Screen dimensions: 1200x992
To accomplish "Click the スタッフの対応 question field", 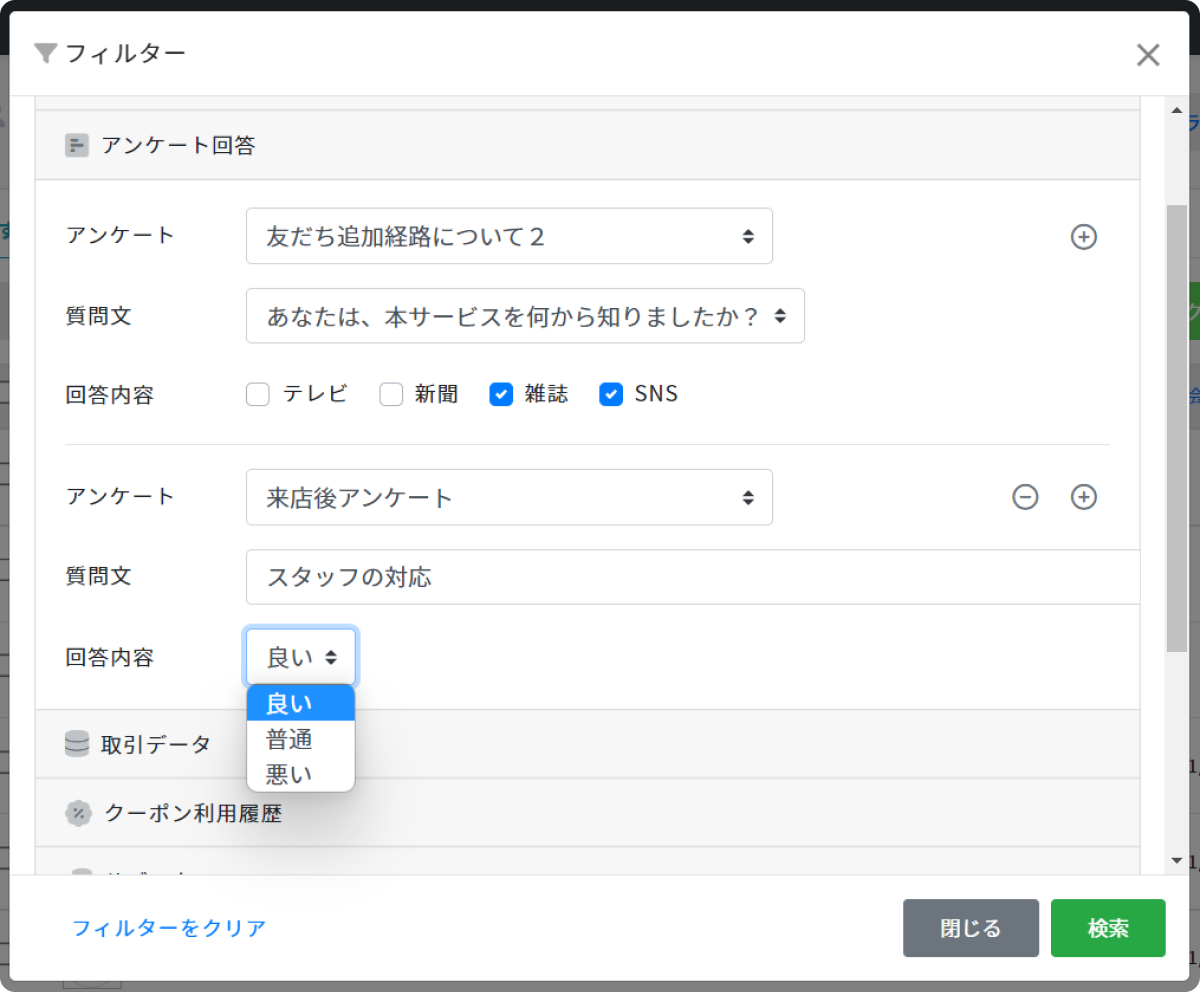I will [x=692, y=577].
